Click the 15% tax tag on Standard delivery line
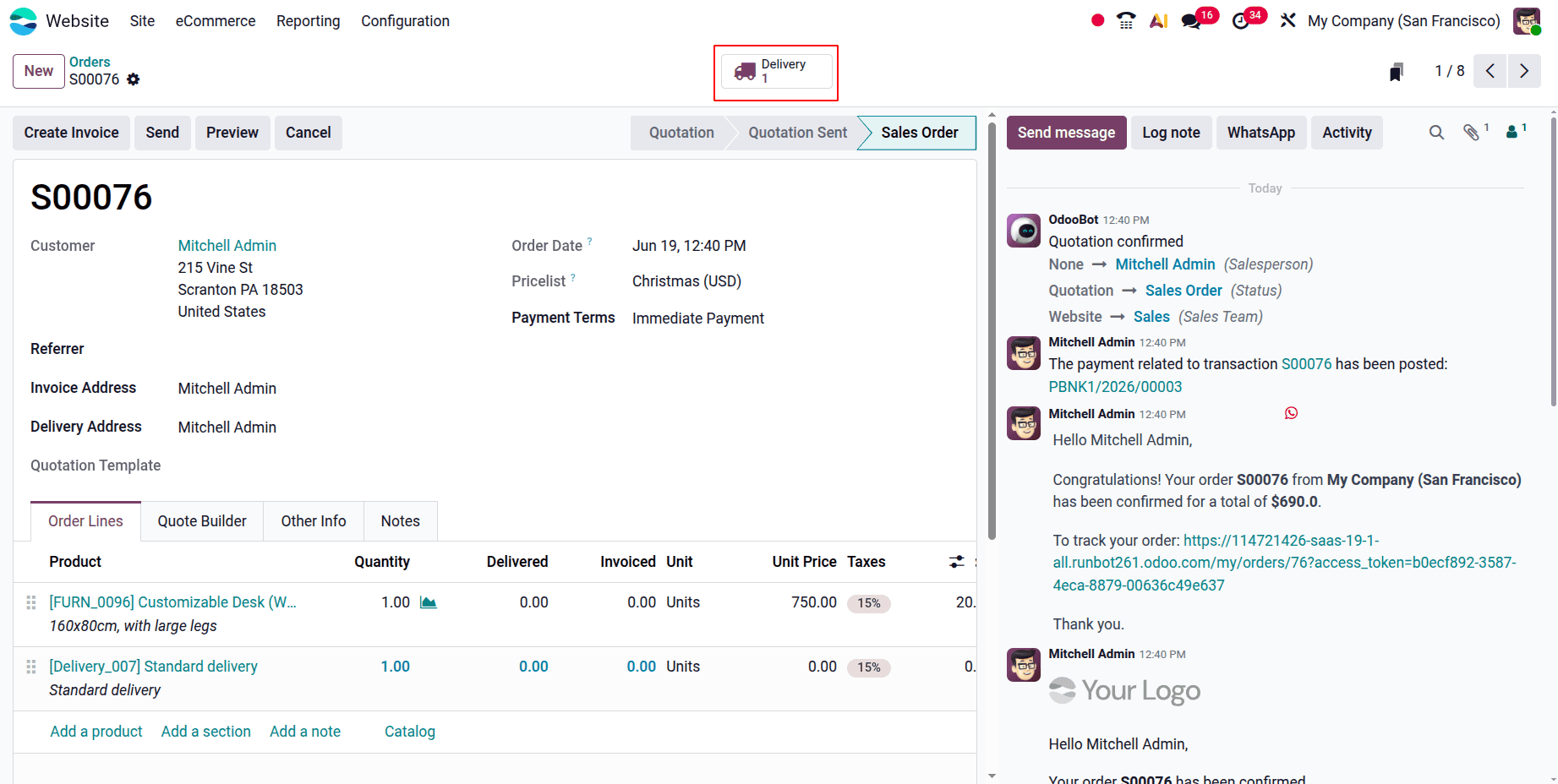This screenshot has width=1558, height=784. click(869, 667)
